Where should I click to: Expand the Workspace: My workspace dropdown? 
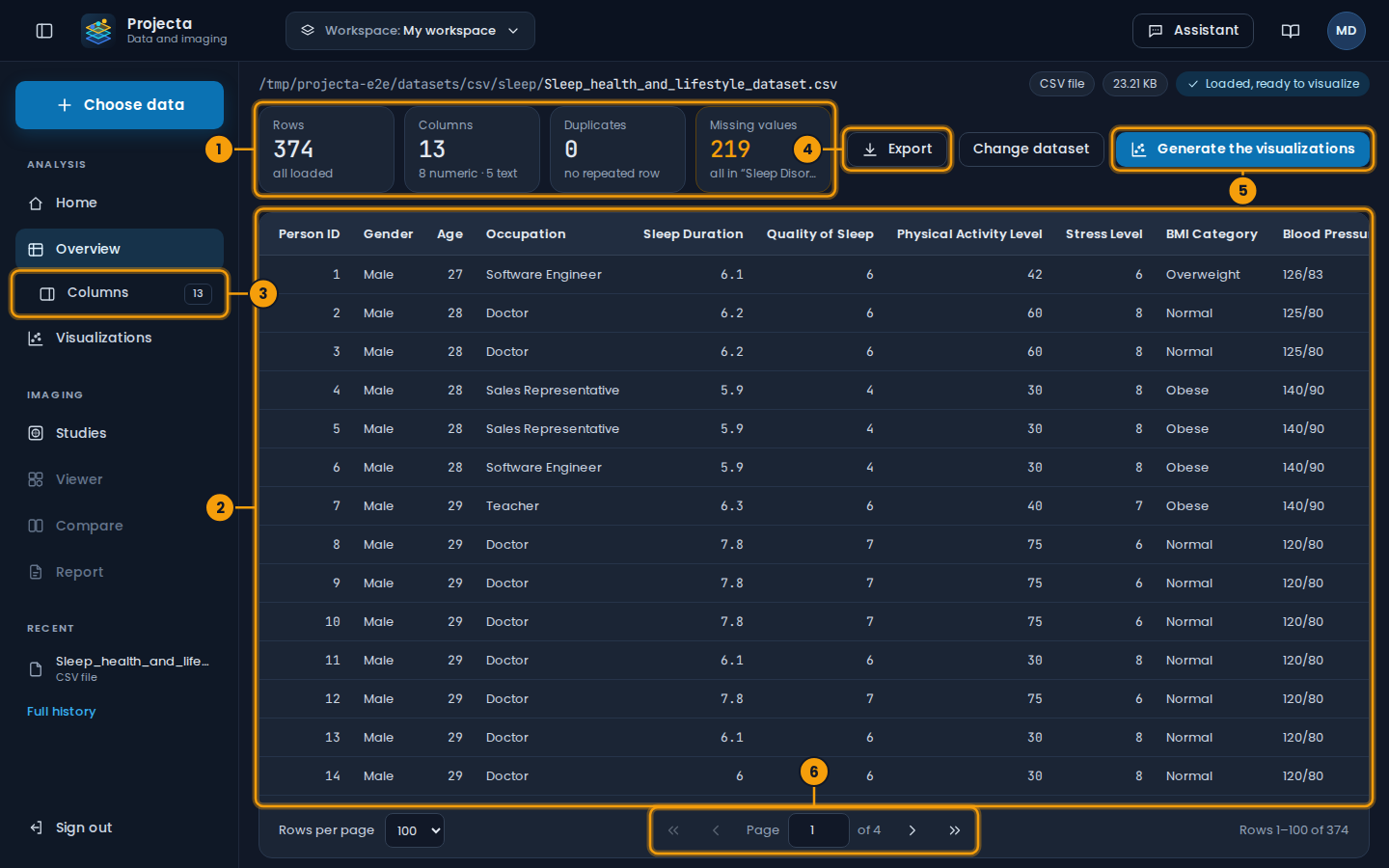(410, 31)
